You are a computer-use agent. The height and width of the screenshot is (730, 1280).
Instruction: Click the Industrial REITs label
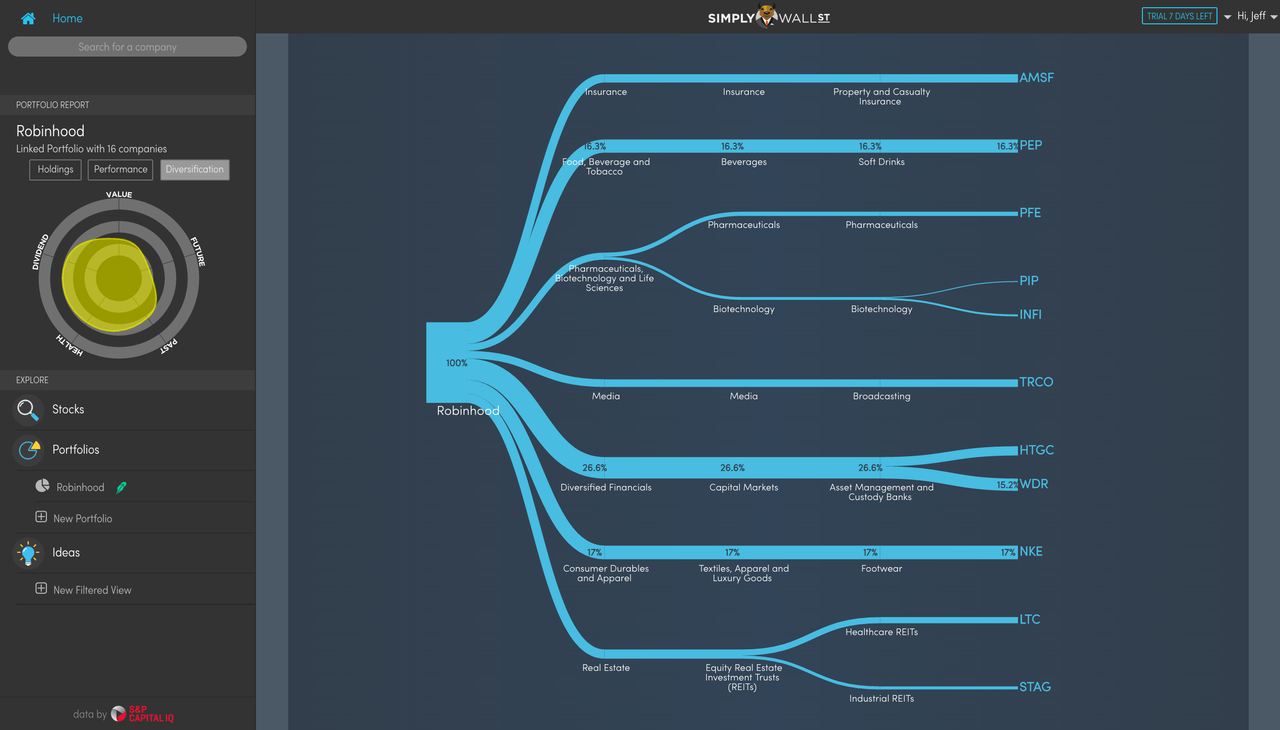pos(882,698)
